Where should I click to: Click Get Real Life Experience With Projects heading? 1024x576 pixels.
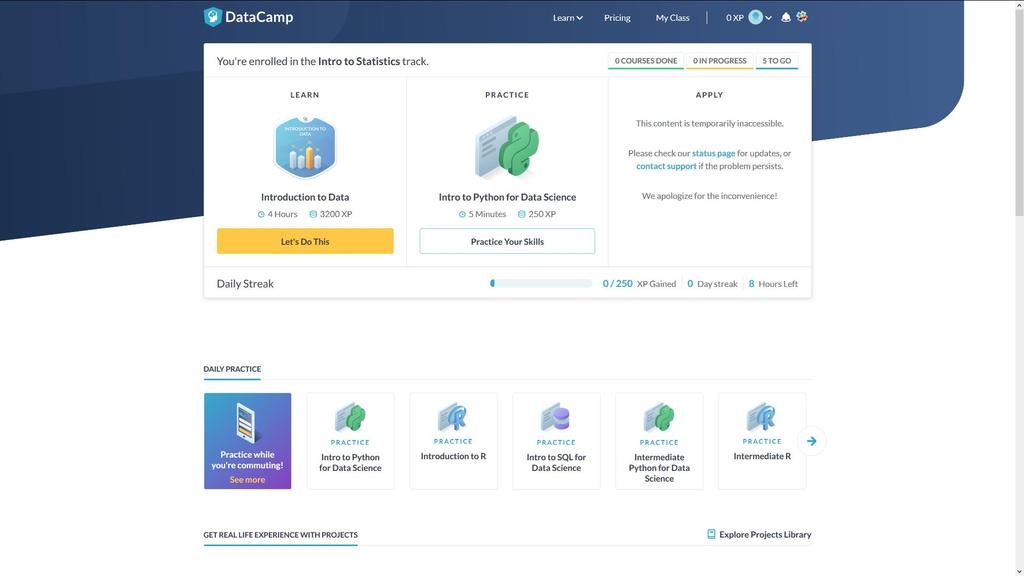(x=280, y=535)
